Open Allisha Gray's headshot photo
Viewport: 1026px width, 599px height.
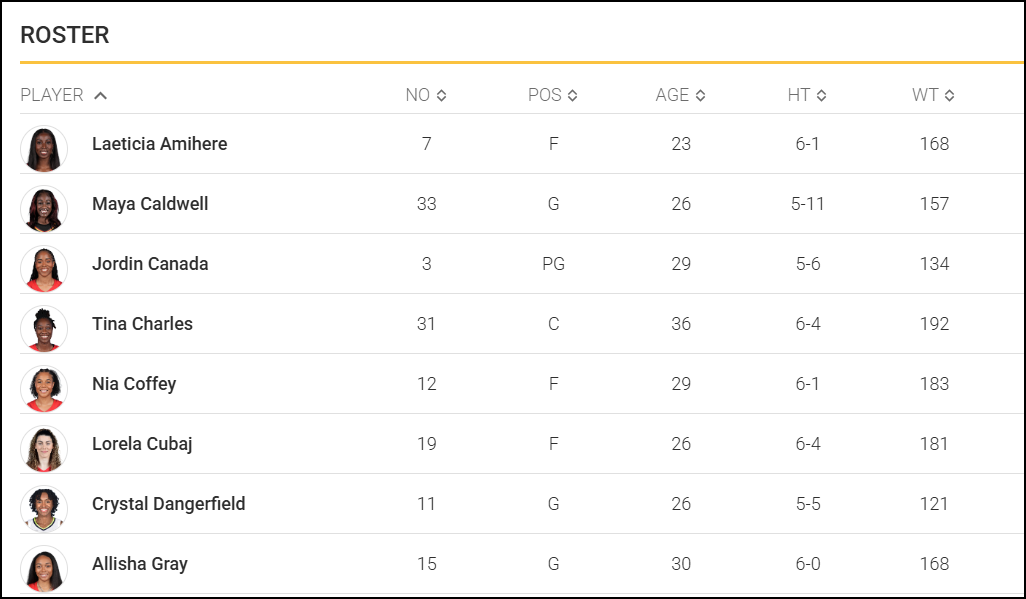click(44, 570)
